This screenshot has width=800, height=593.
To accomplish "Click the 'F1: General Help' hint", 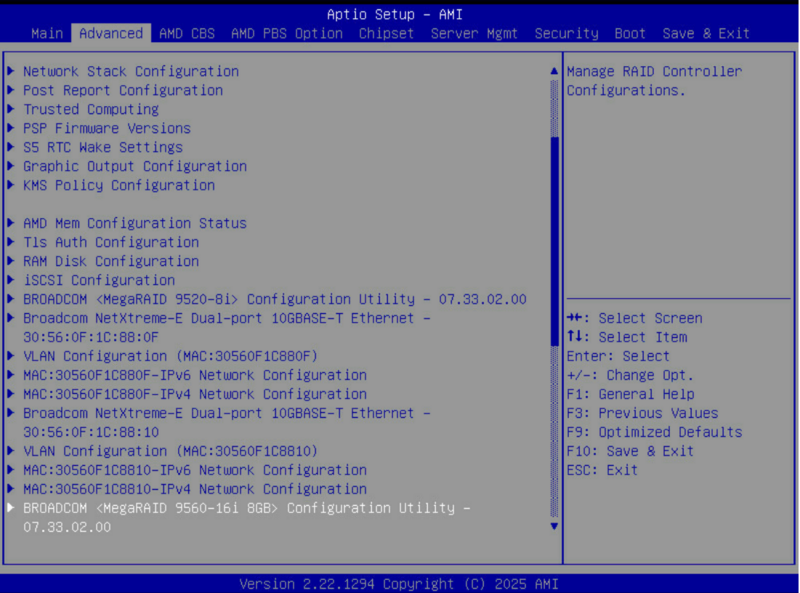I will pyautogui.click(x=631, y=394).
